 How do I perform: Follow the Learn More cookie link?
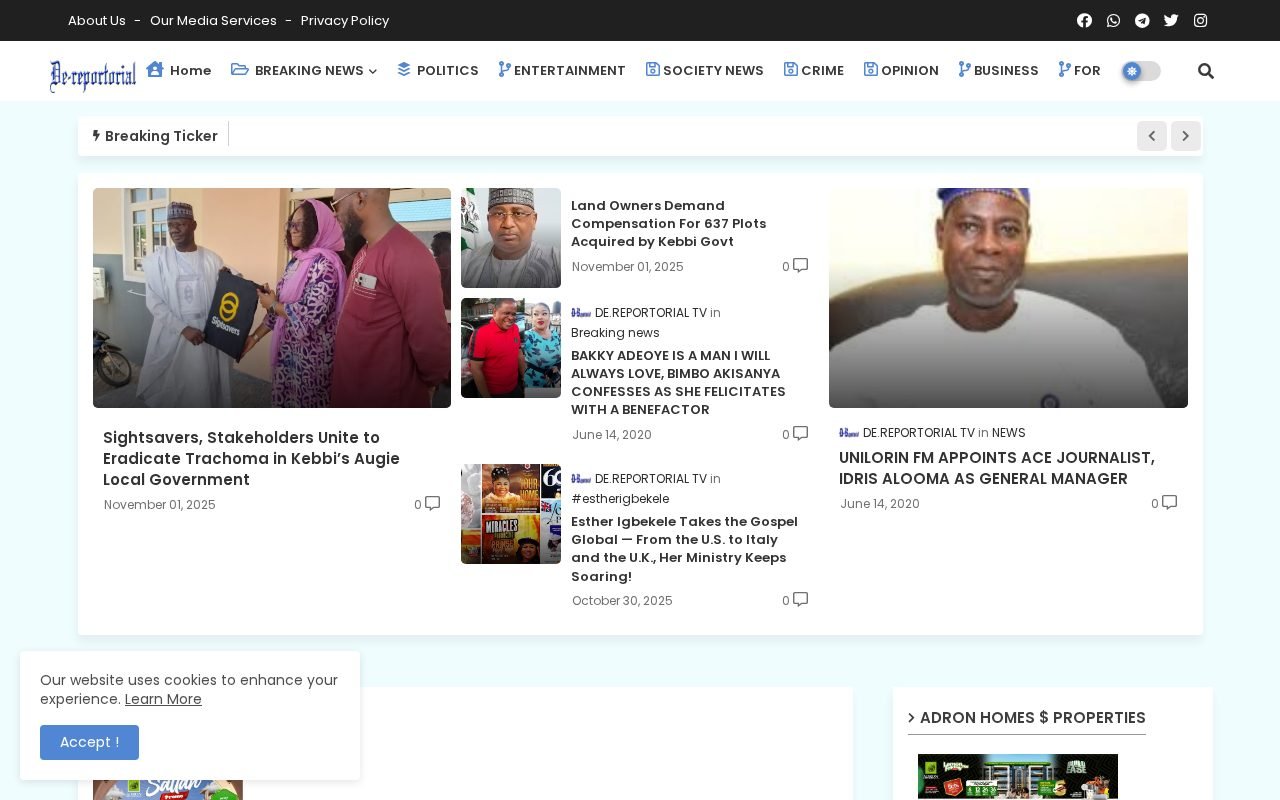click(x=163, y=699)
